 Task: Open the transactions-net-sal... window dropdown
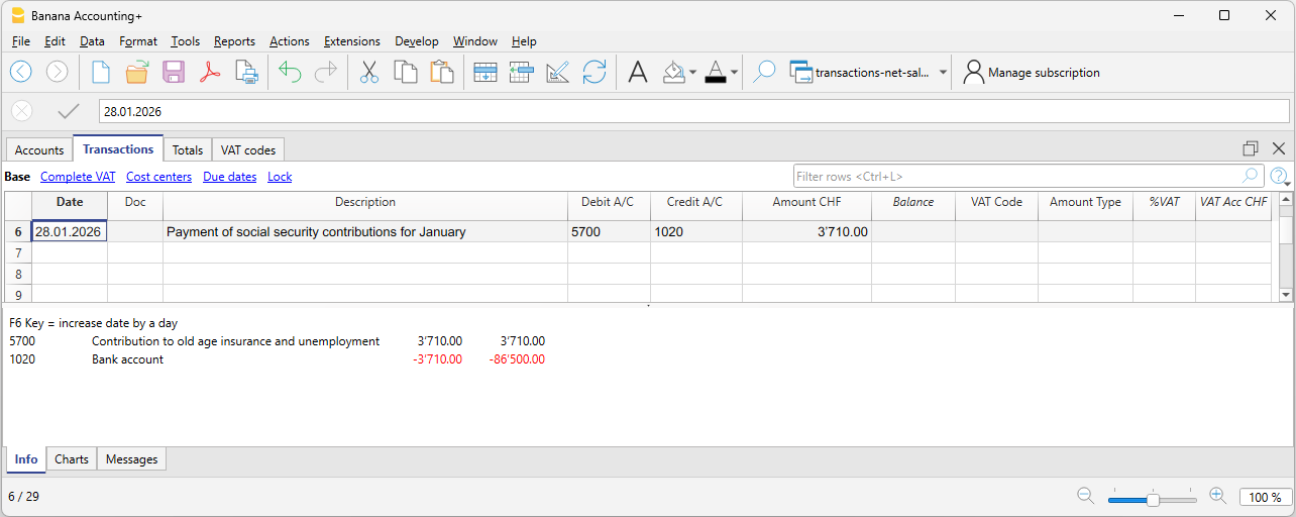pyautogui.click(x=943, y=72)
